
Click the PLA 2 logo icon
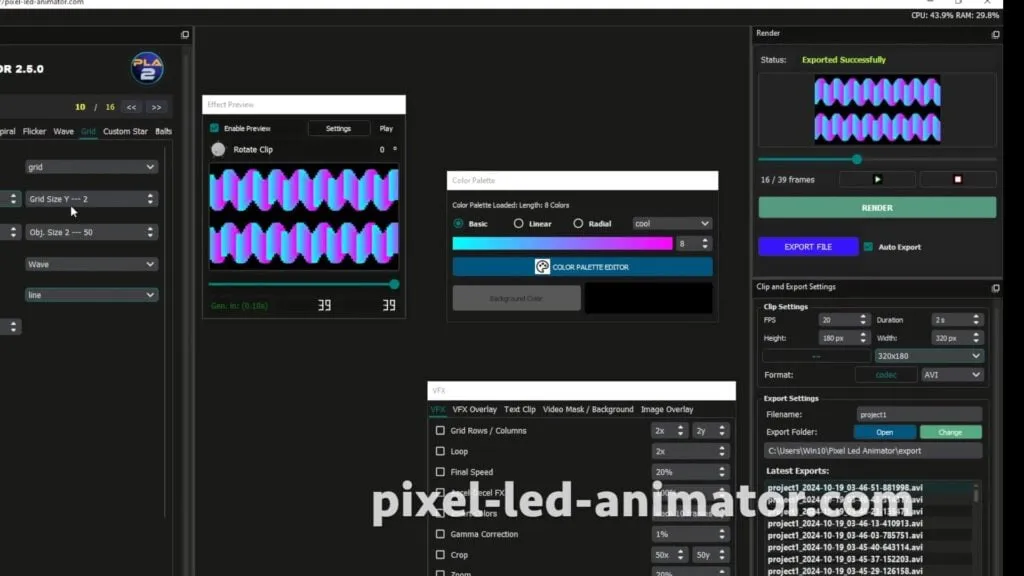coord(147,69)
